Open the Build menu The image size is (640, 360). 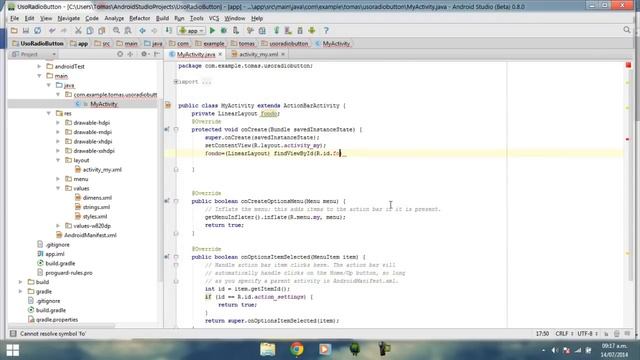tap(162, 18)
